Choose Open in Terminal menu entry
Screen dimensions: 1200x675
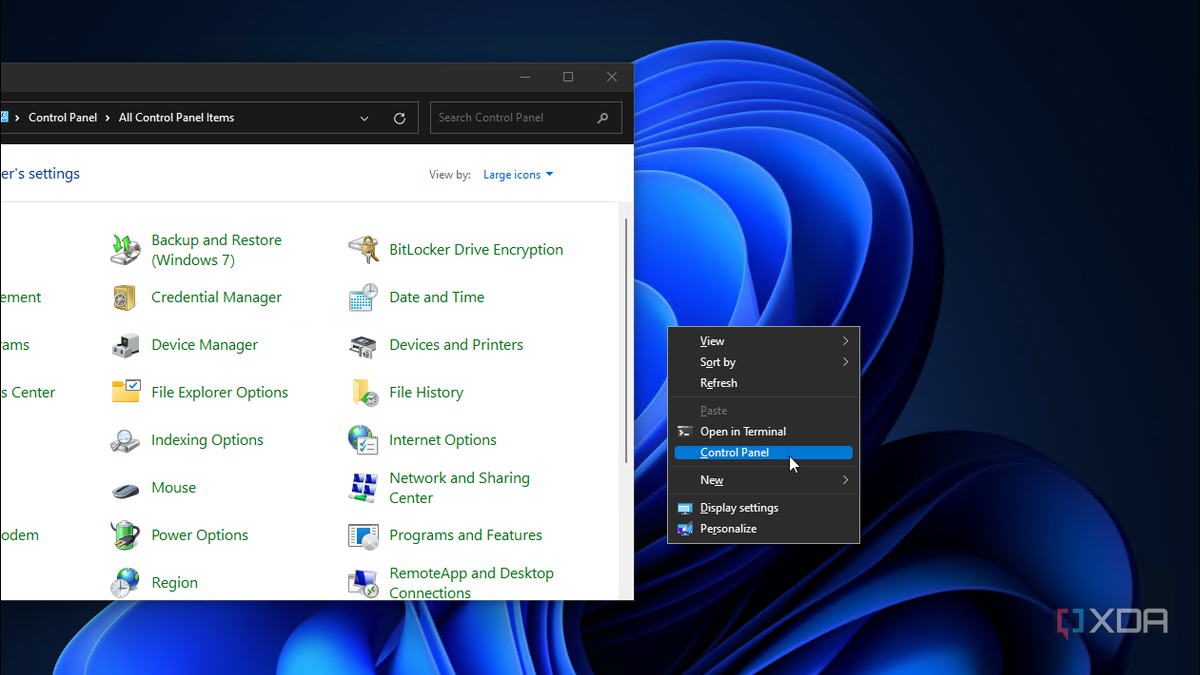743,432
